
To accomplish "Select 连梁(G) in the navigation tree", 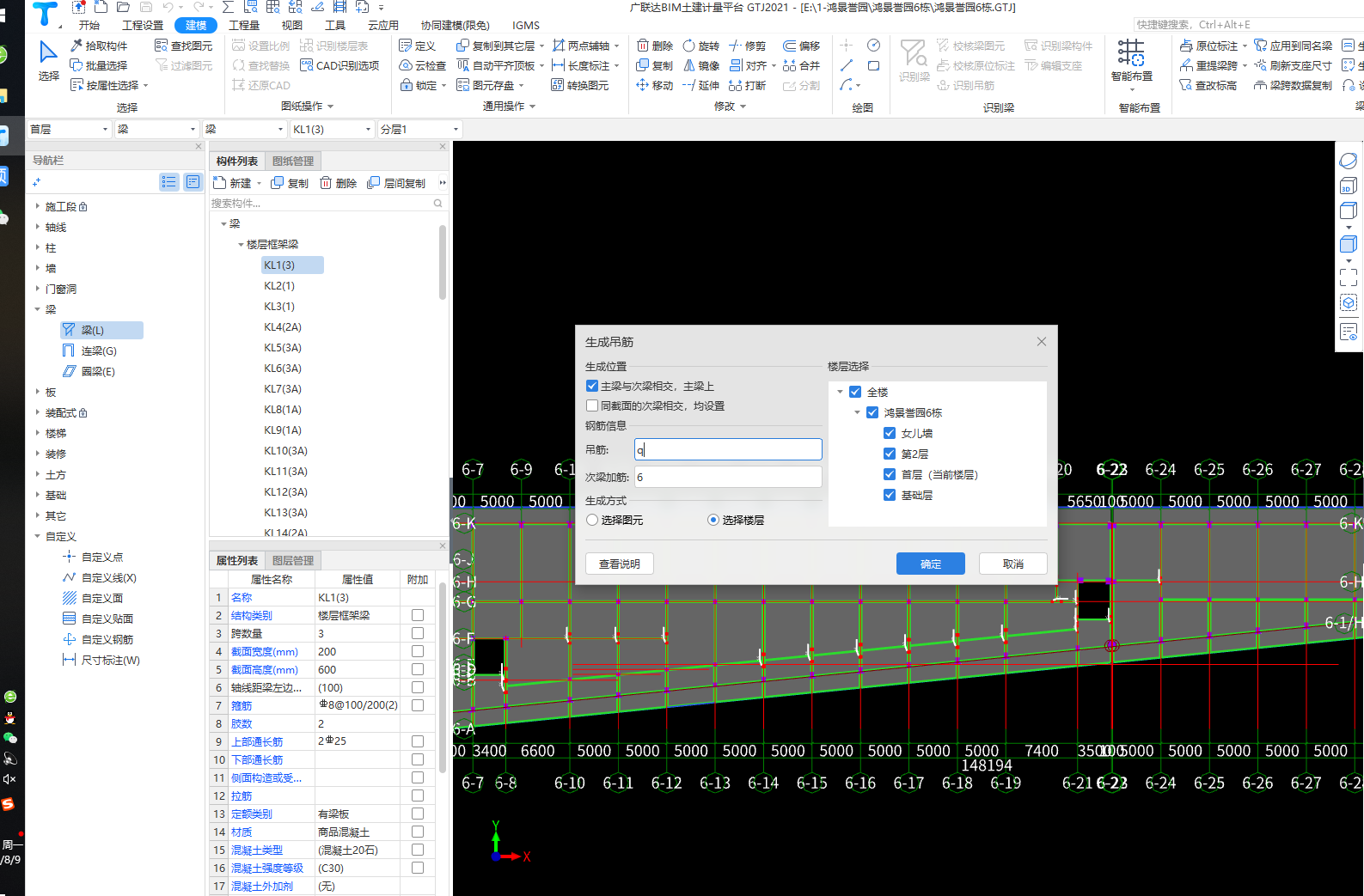I will (99, 350).
